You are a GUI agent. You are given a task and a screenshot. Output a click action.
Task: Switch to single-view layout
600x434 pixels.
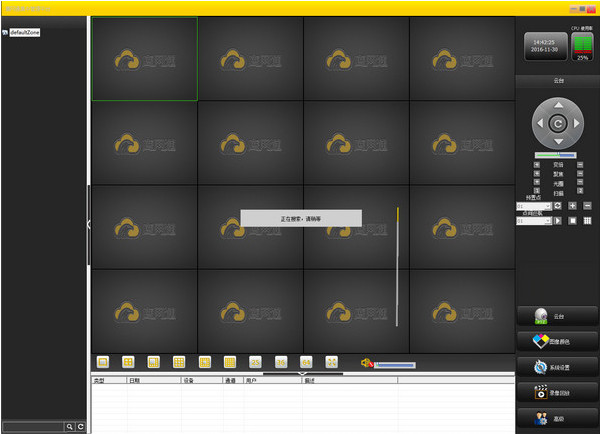point(103,361)
